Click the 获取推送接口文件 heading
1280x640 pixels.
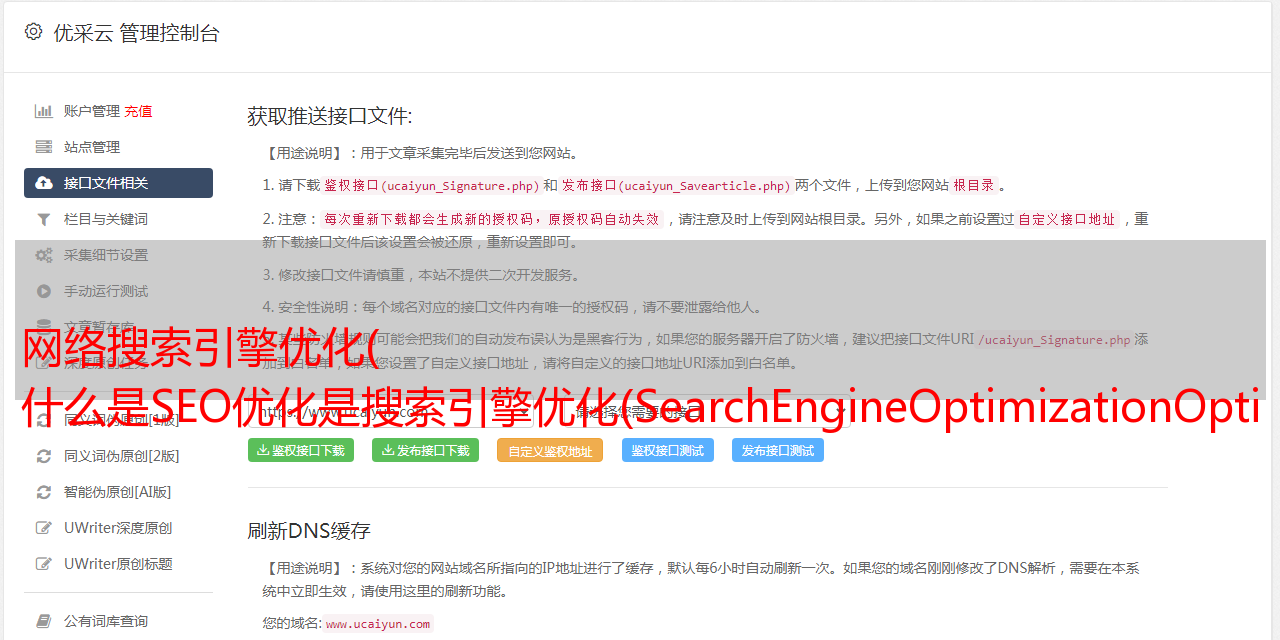[x=330, y=116]
